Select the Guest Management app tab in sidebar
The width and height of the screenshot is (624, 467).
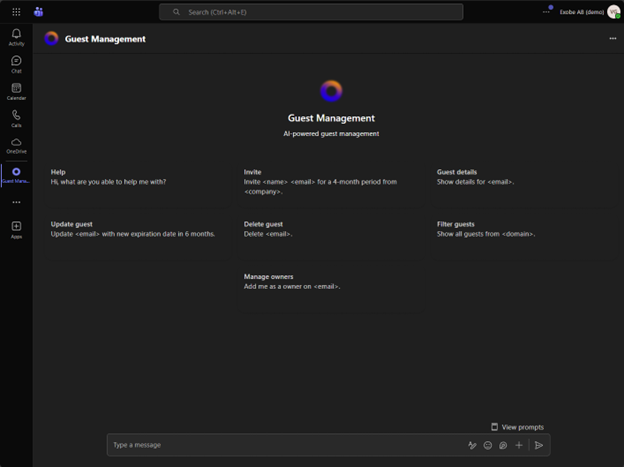click(x=16, y=175)
